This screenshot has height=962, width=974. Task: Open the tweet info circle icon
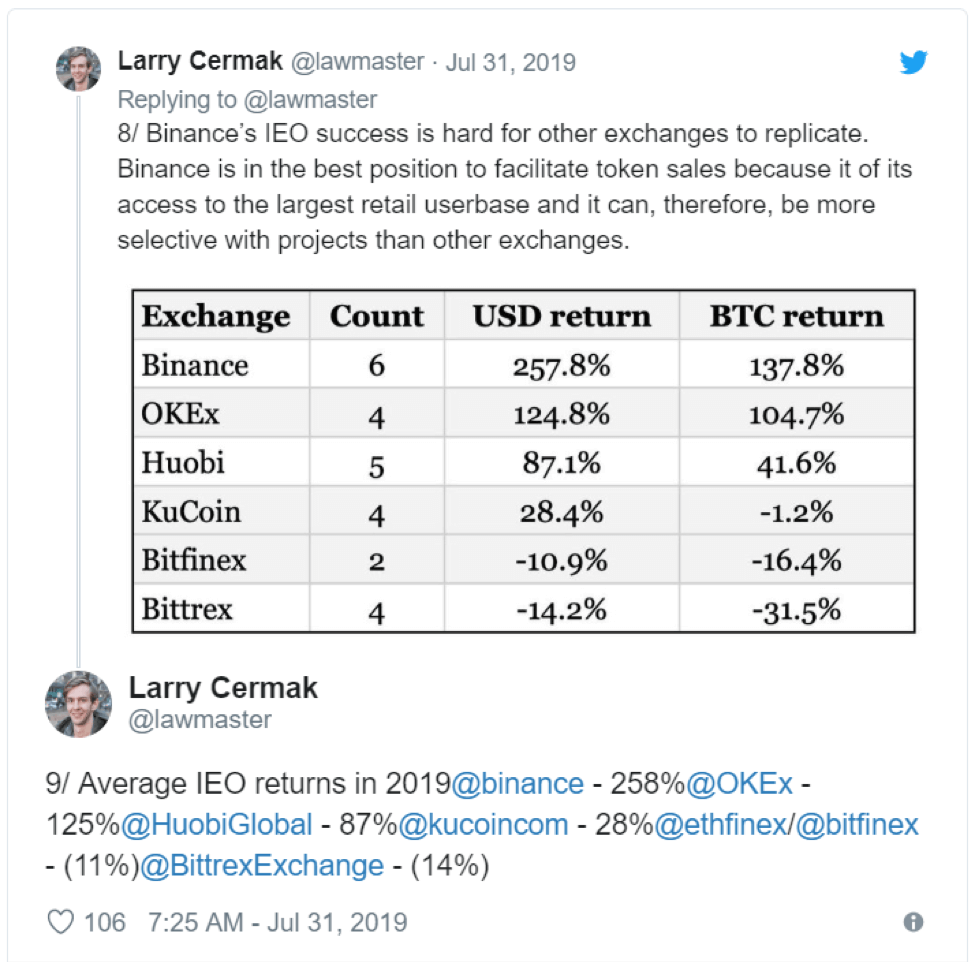coord(913,922)
